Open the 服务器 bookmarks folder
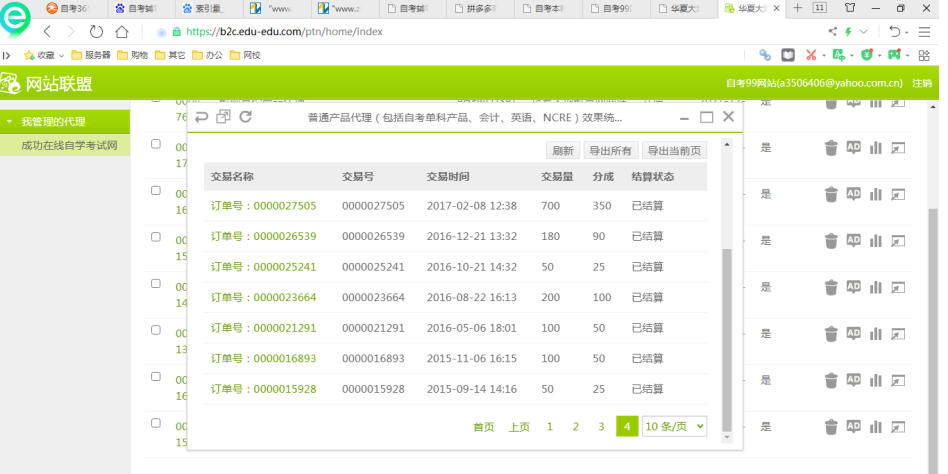 point(91,55)
